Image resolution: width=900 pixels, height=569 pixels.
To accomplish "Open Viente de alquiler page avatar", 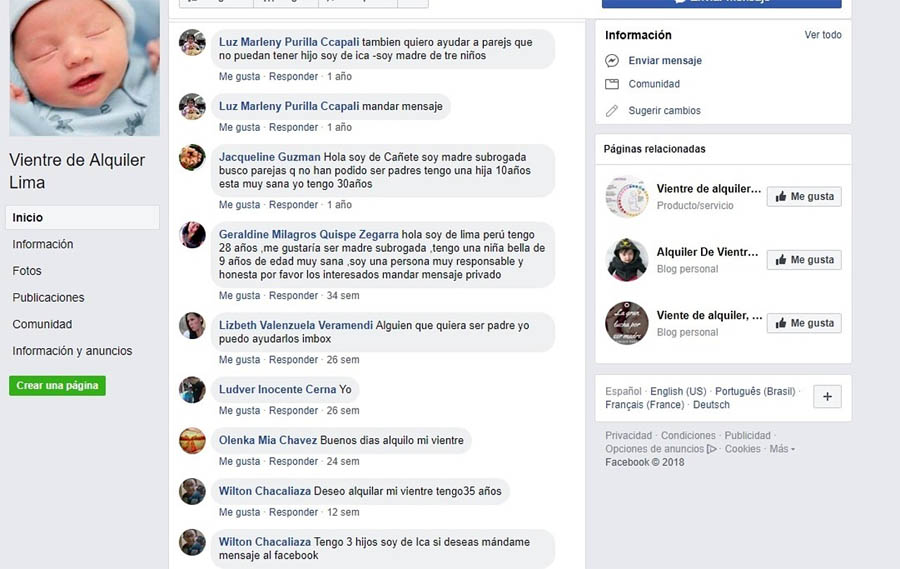I will (x=627, y=323).
